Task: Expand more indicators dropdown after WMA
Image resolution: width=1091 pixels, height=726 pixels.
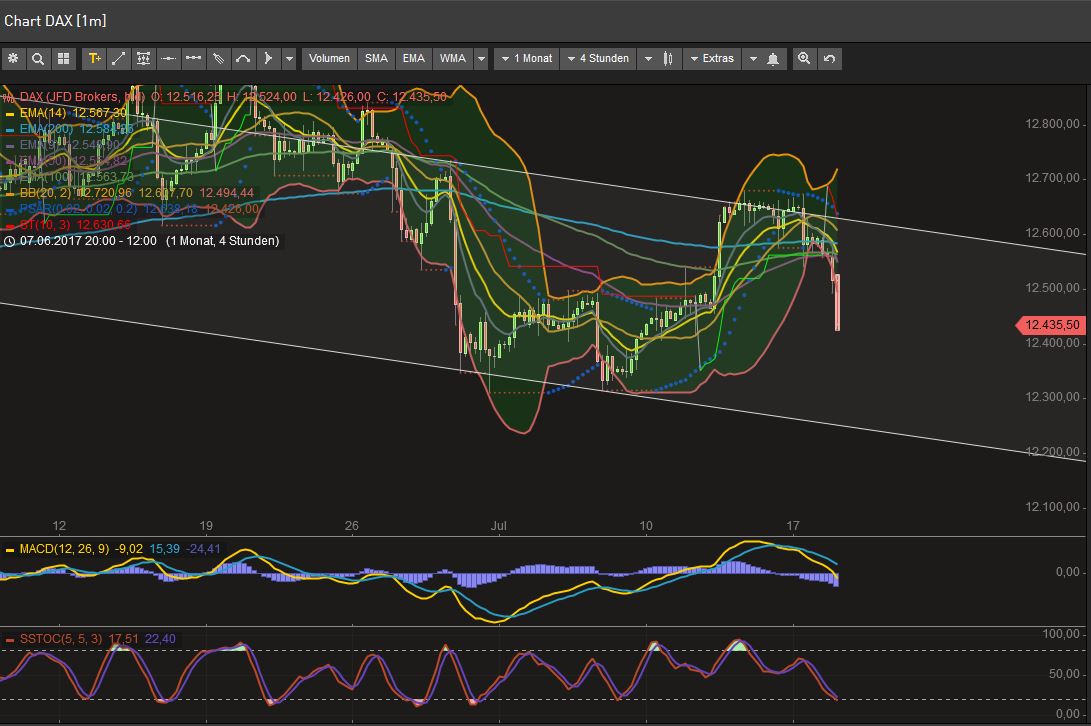Action: click(481, 58)
